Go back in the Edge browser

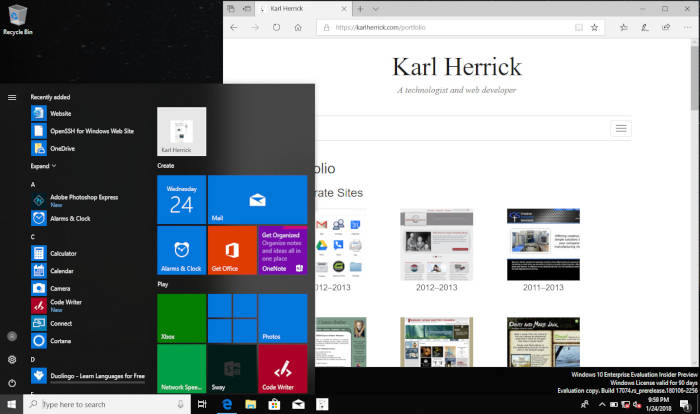coord(234,27)
